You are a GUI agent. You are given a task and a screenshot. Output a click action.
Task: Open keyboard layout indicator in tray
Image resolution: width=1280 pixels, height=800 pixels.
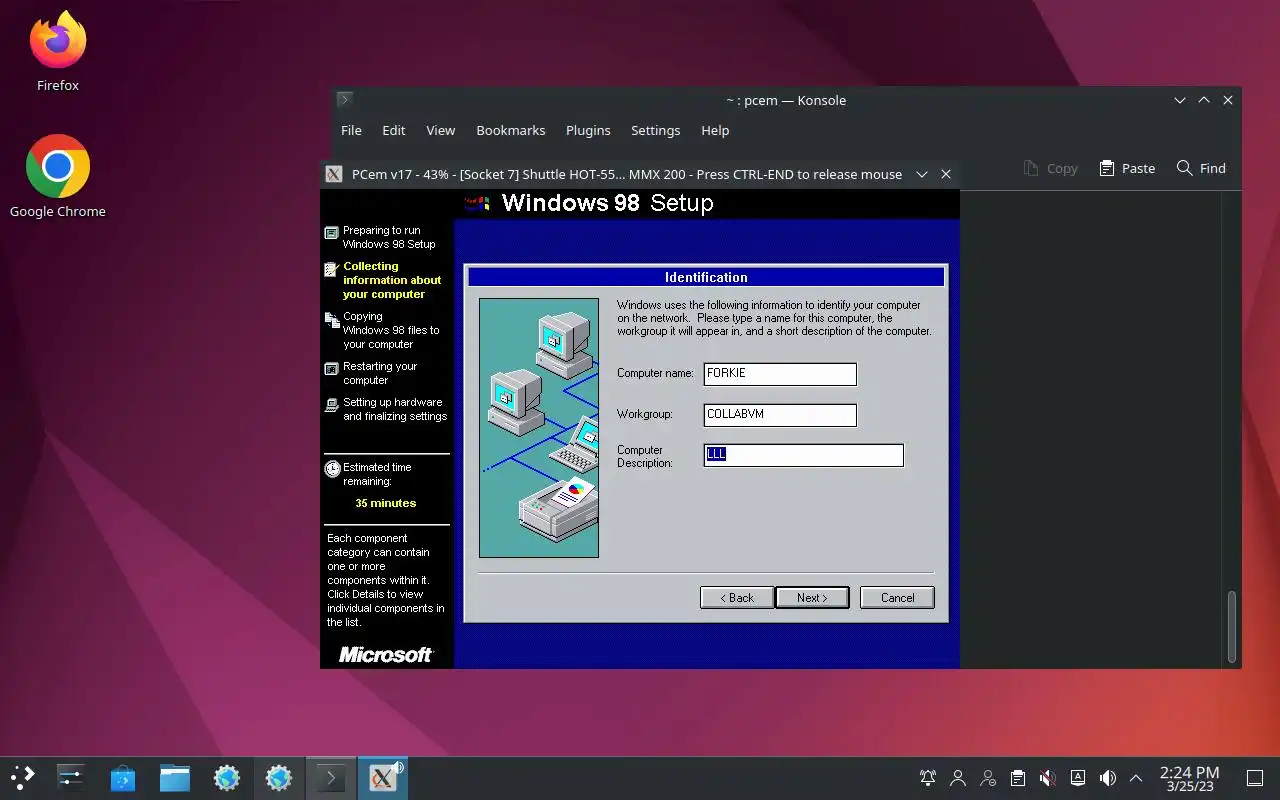(x=1078, y=778)
